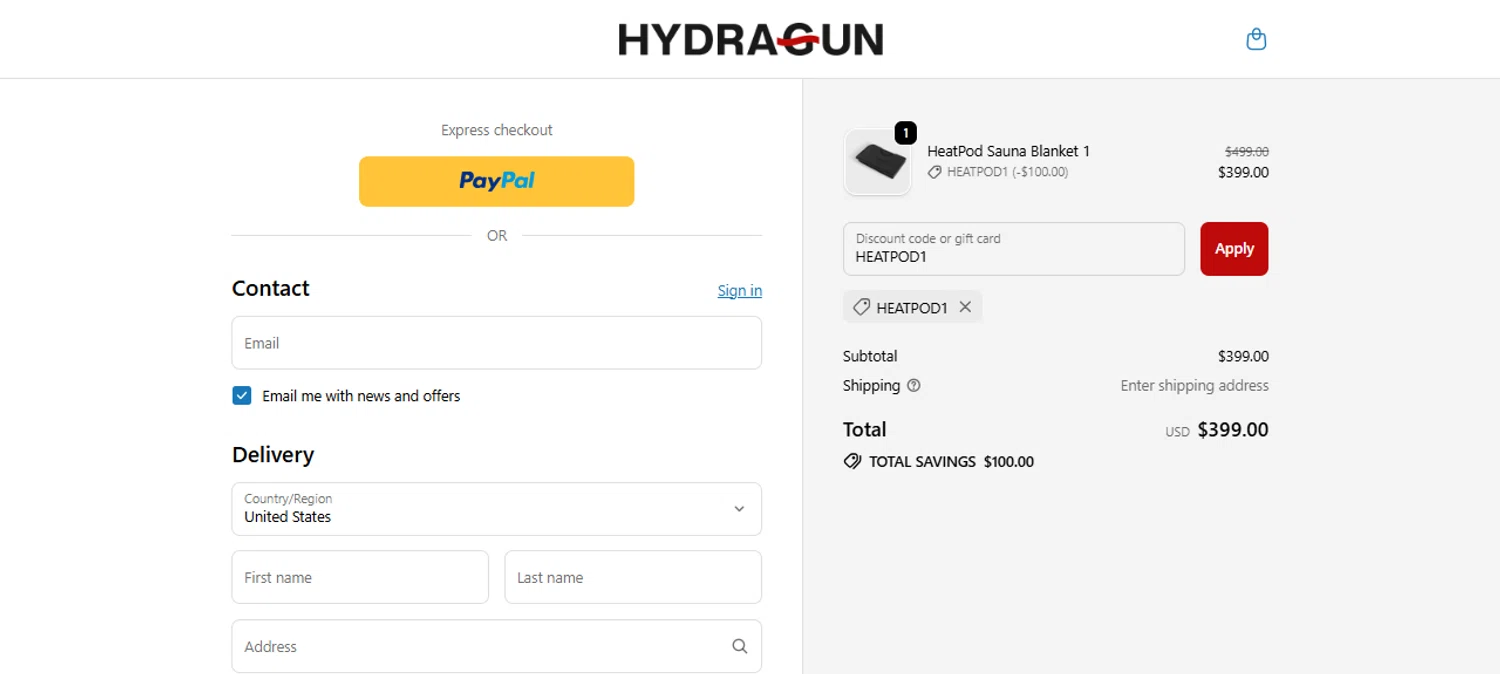Click the Hydragun logo

tap(750, 40)
